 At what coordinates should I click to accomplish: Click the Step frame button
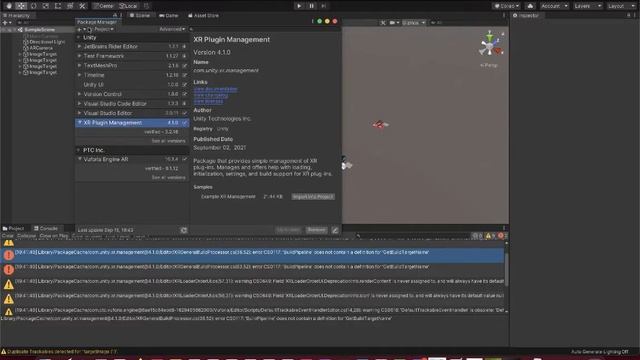click(x=324, y=6)
